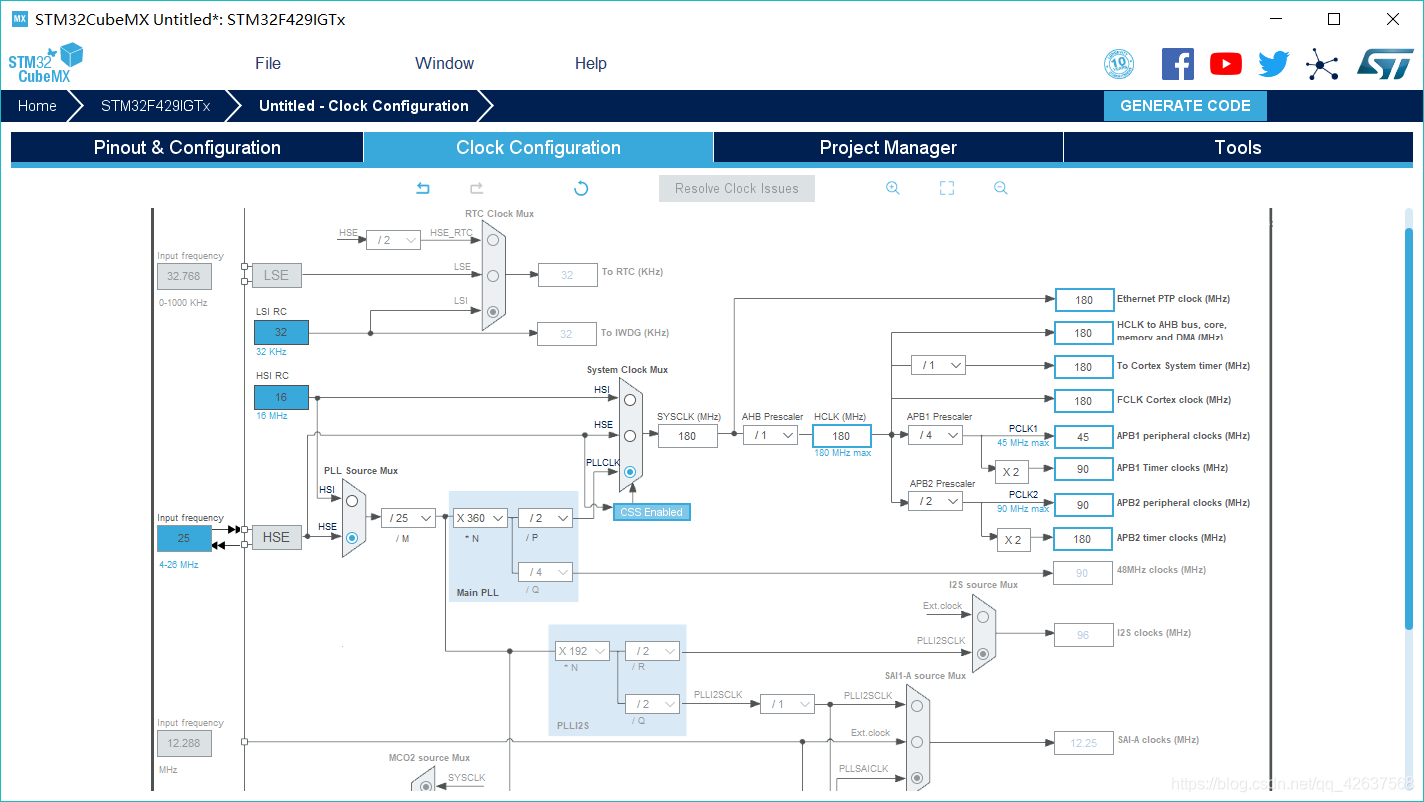Click the HSI RC 16 value box
This screenshot has height=802, width=1424.
[x=281, y=397]
